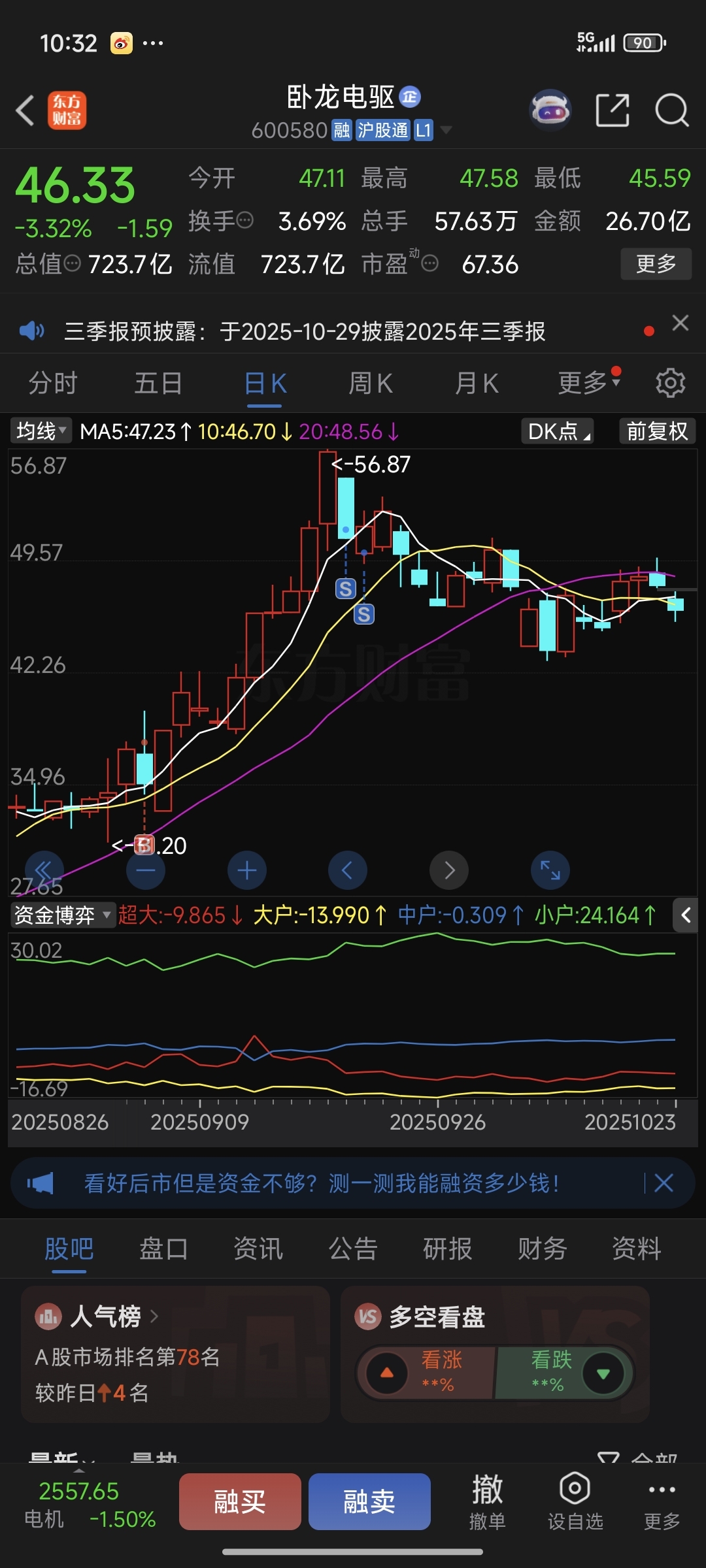Switch to the 资讯 tab
Viewport: 706px width, 1568px height.
(258, 1249)
